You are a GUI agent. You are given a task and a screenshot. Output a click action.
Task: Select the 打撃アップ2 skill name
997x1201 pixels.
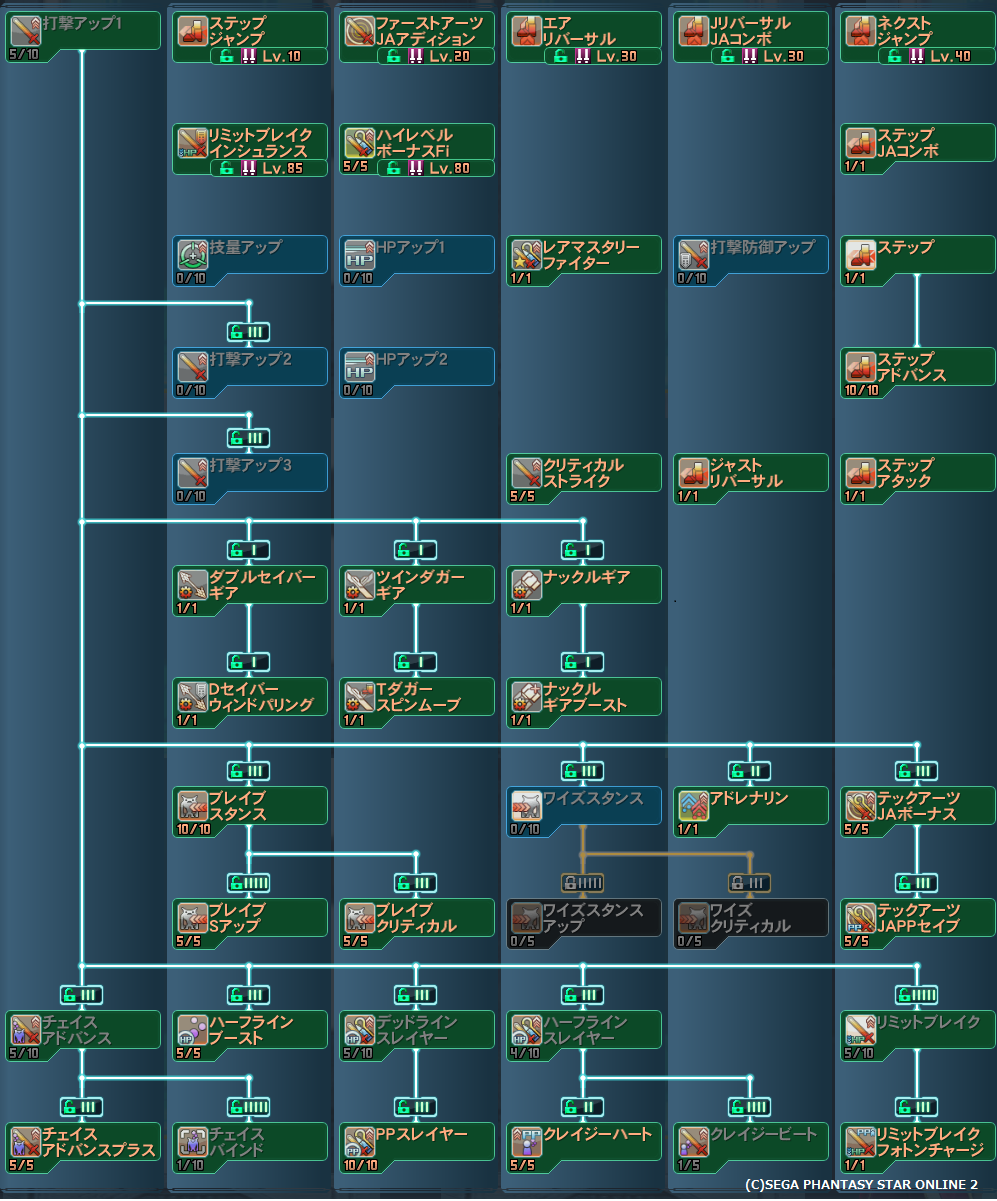251,359
